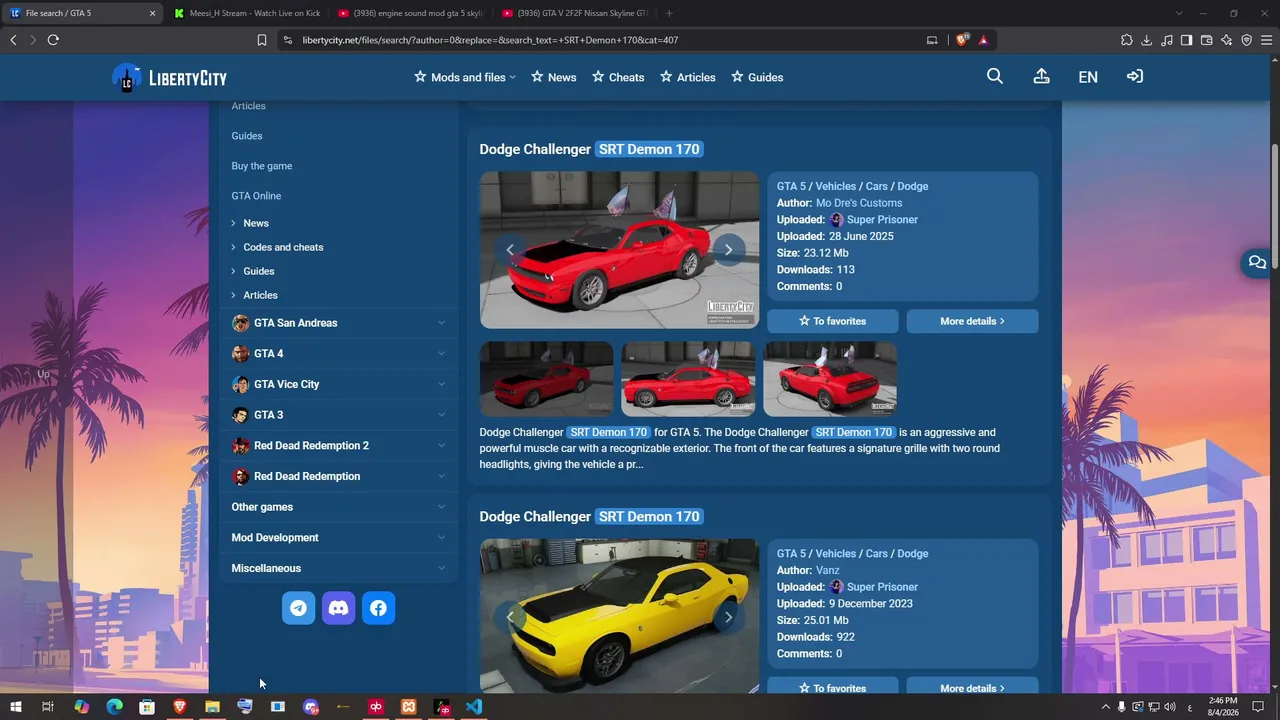Switch to the engine sound mod YouTube tab
Screen dimensions: 1280x720
click(409, 13)
